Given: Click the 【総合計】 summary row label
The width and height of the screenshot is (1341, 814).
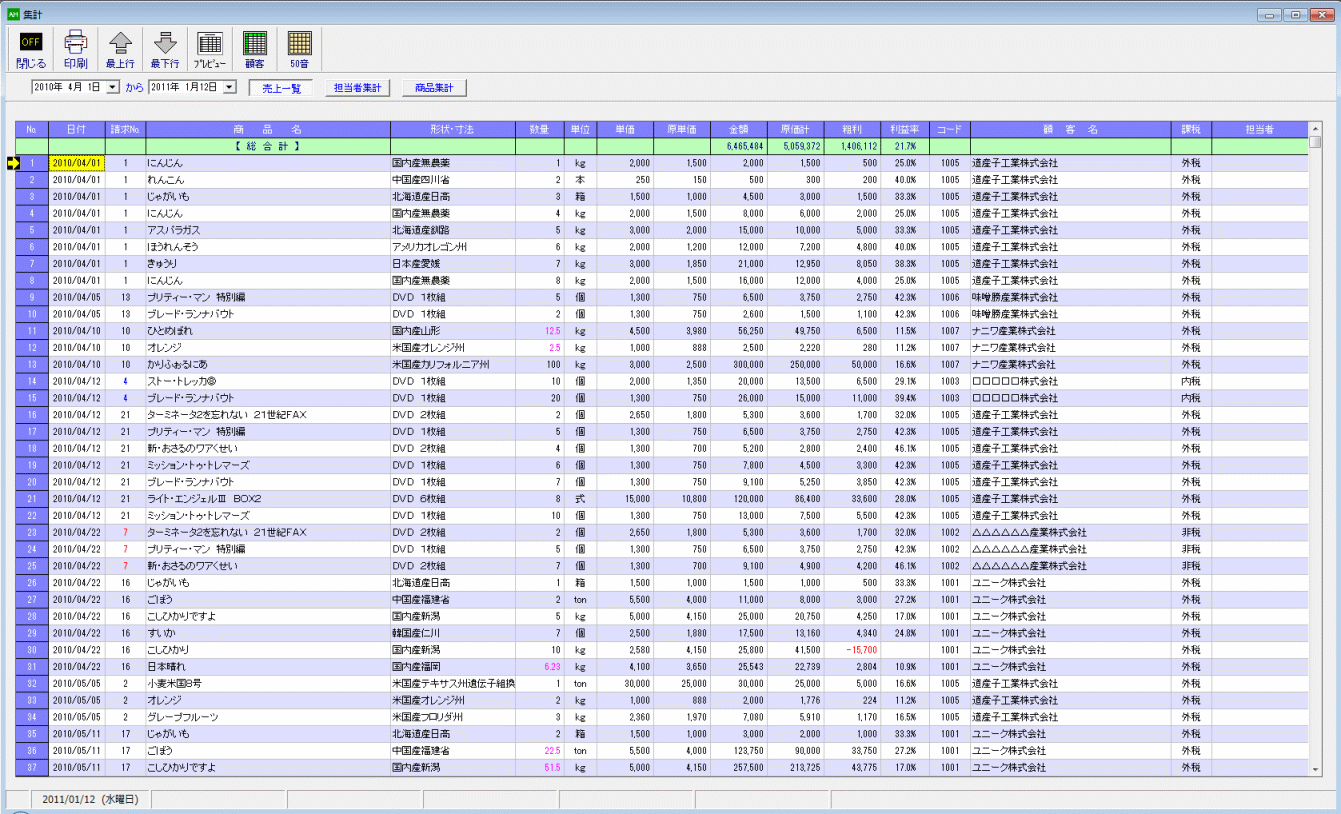Looking at the screenshot, I should click(x=267, y=146).
